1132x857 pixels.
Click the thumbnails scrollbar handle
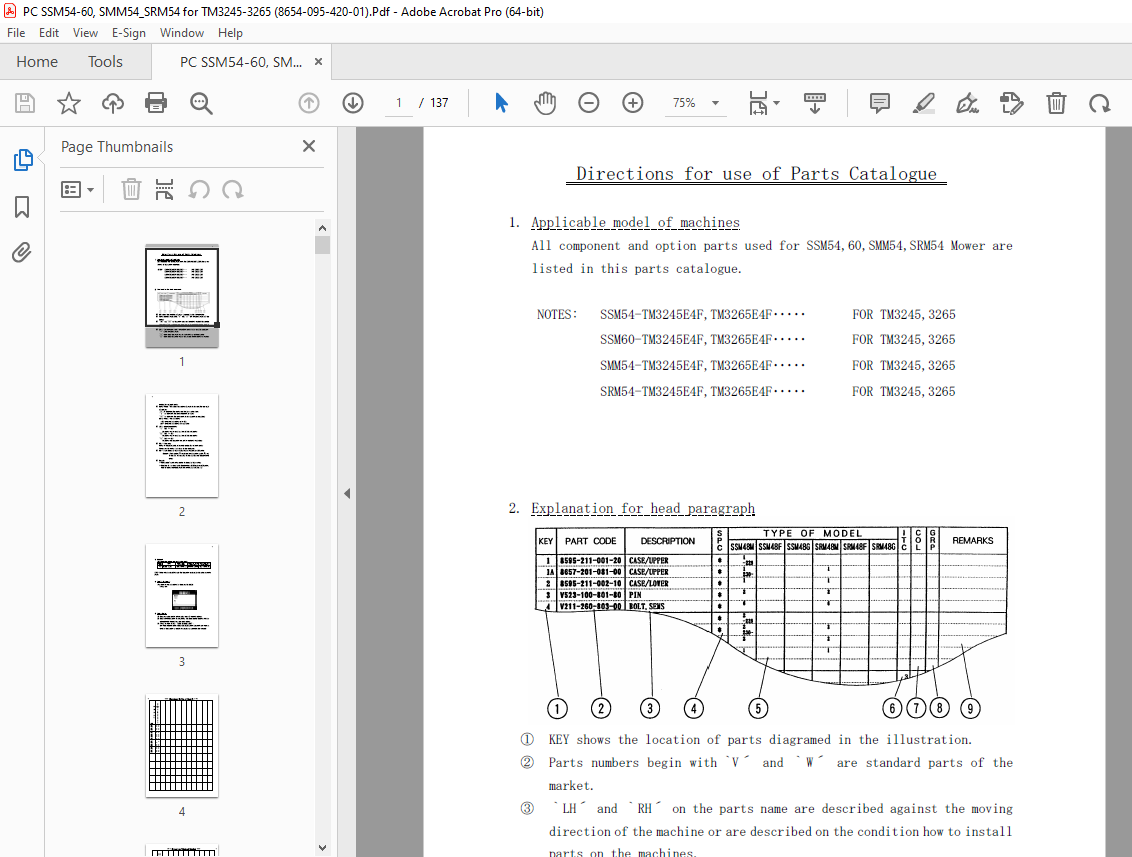coord(323,245)
